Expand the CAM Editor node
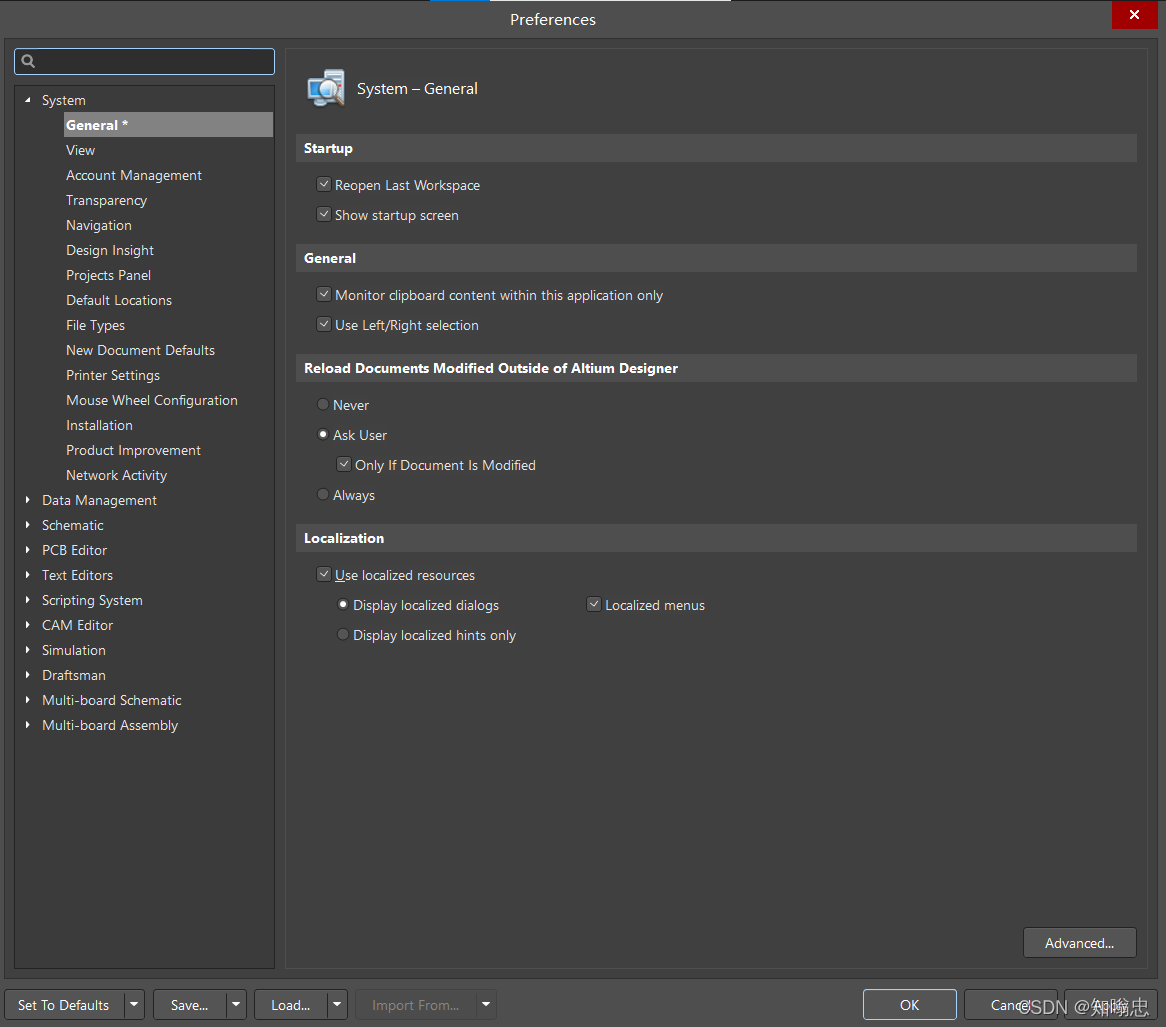 point(28,625)
